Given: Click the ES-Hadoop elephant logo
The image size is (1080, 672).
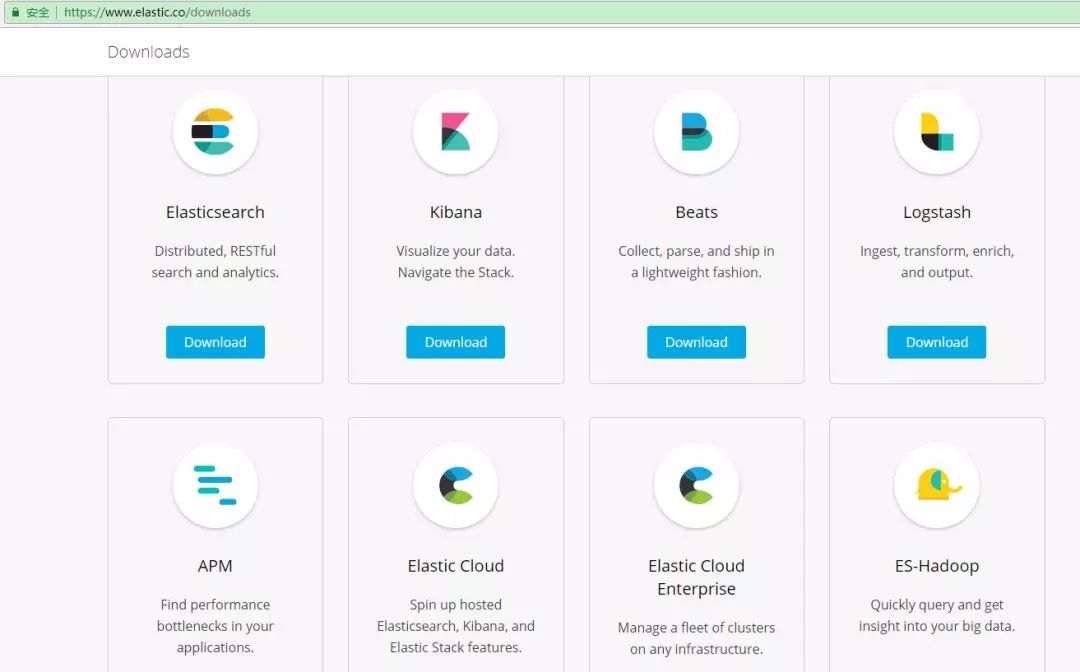Looking at the screenshot, I should [937, 485].
